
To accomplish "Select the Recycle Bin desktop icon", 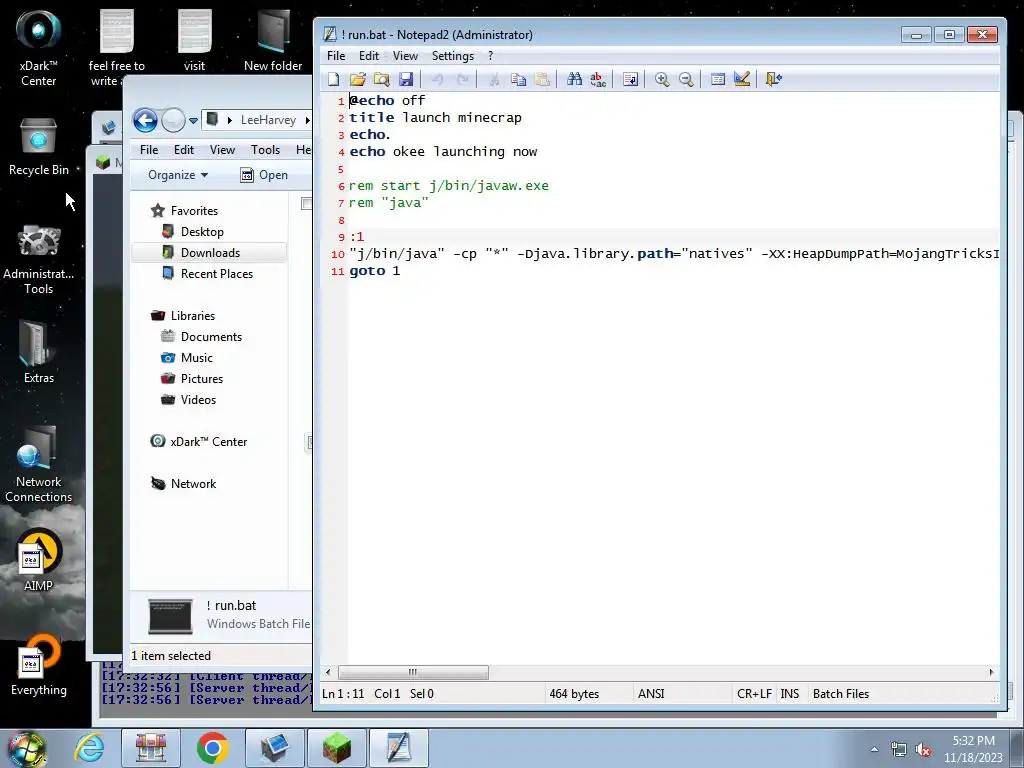I will (39, 148).
